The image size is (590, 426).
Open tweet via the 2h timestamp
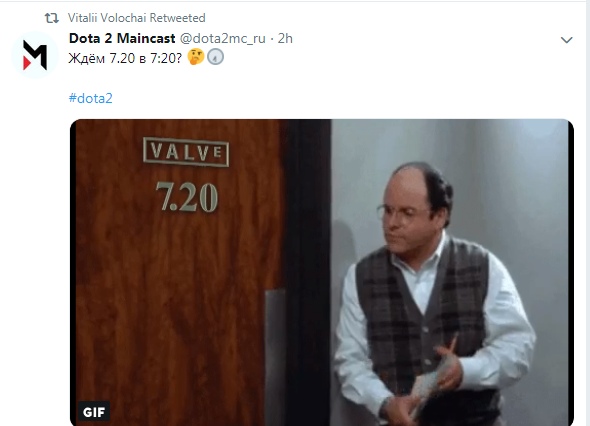point(285,38)
